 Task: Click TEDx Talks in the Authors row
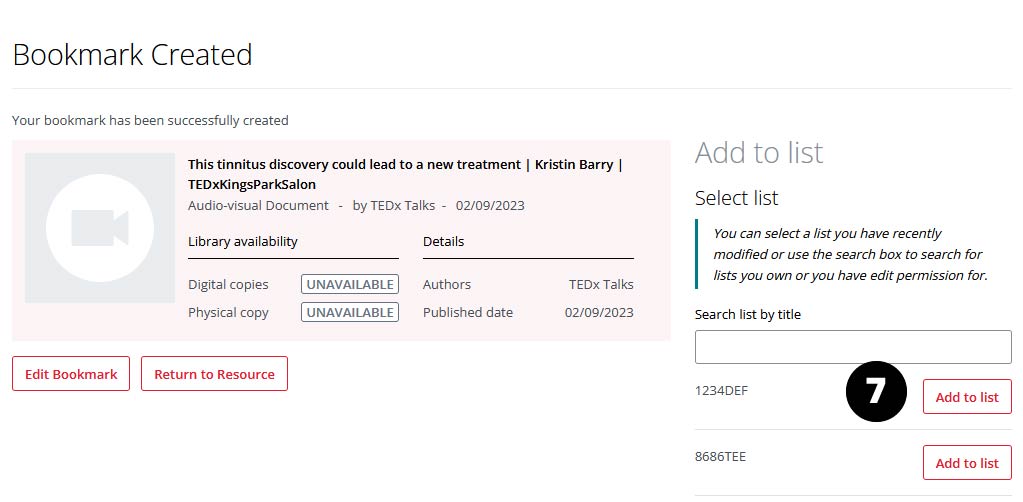click(601, 284)
